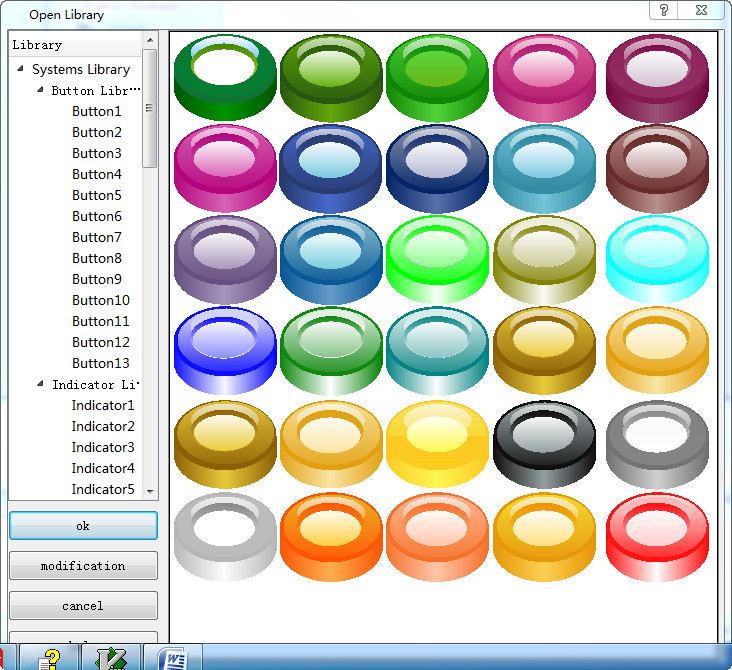Select the red glowing button in bottom row
732x670 pixels.
[x=657, y=536]
